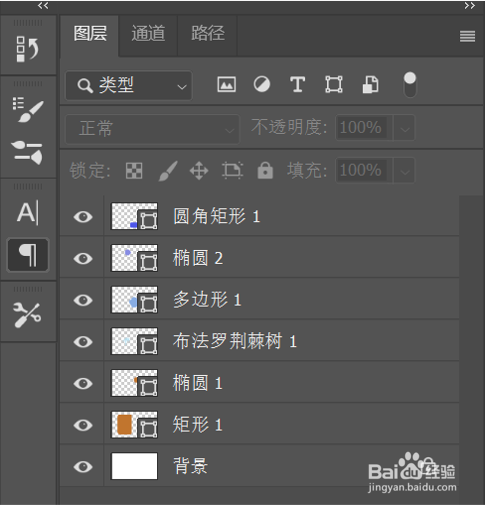
Task: Lock artboard nesting icon
Action: [x=232, y=171]
